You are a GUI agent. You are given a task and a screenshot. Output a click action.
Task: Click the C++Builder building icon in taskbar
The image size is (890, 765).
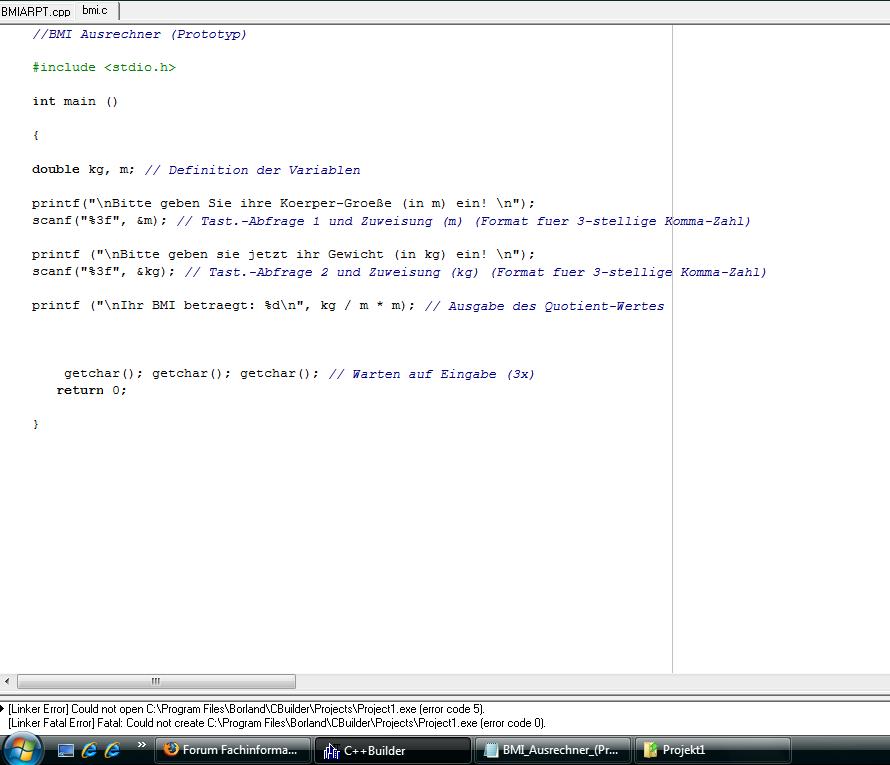point(331,751)
